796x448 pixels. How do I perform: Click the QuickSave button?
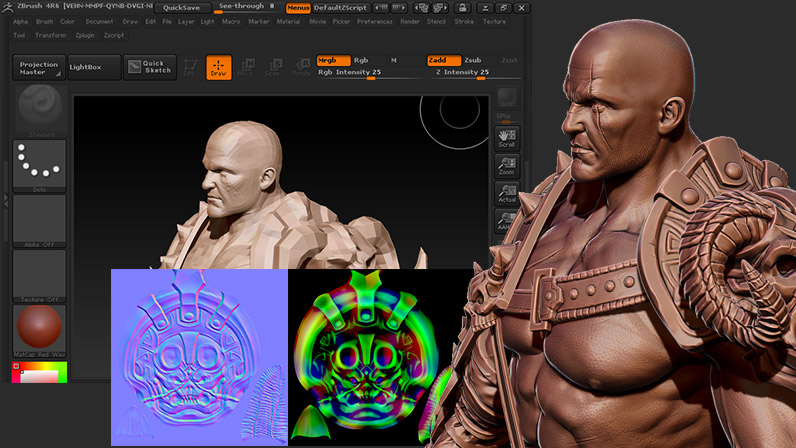click(182, 8)
